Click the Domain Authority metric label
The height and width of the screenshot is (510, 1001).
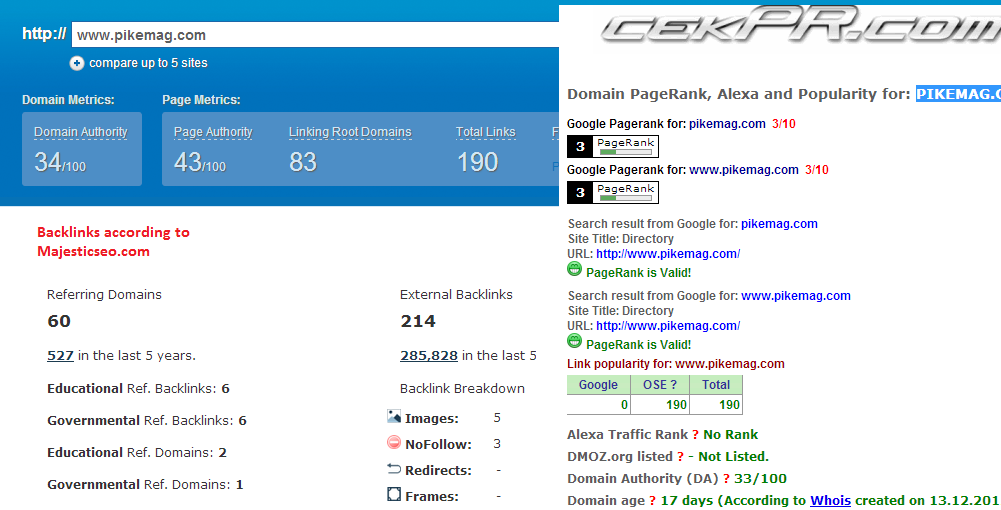(x=80, y=132)
